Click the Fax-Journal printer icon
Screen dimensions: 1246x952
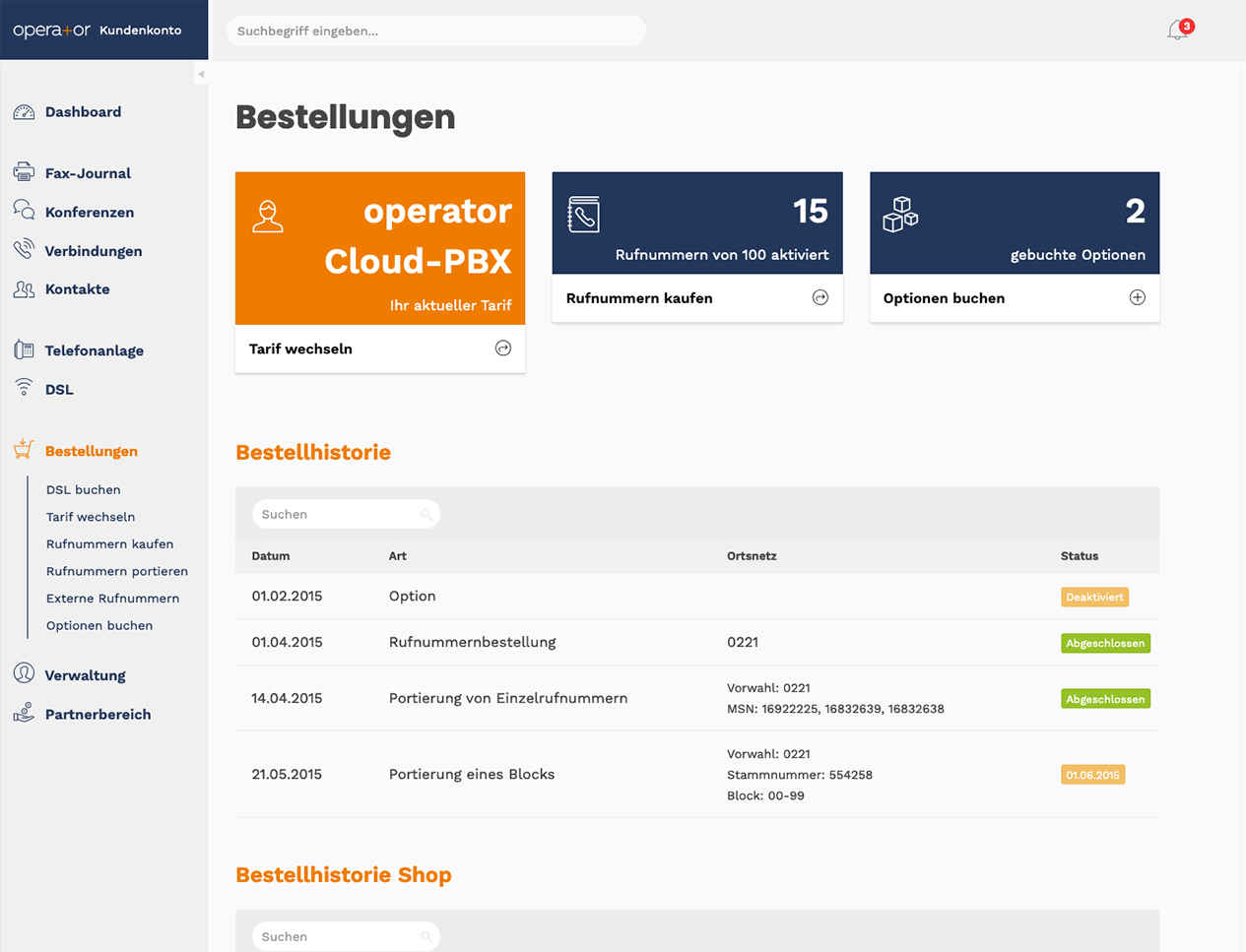(24, 172)
